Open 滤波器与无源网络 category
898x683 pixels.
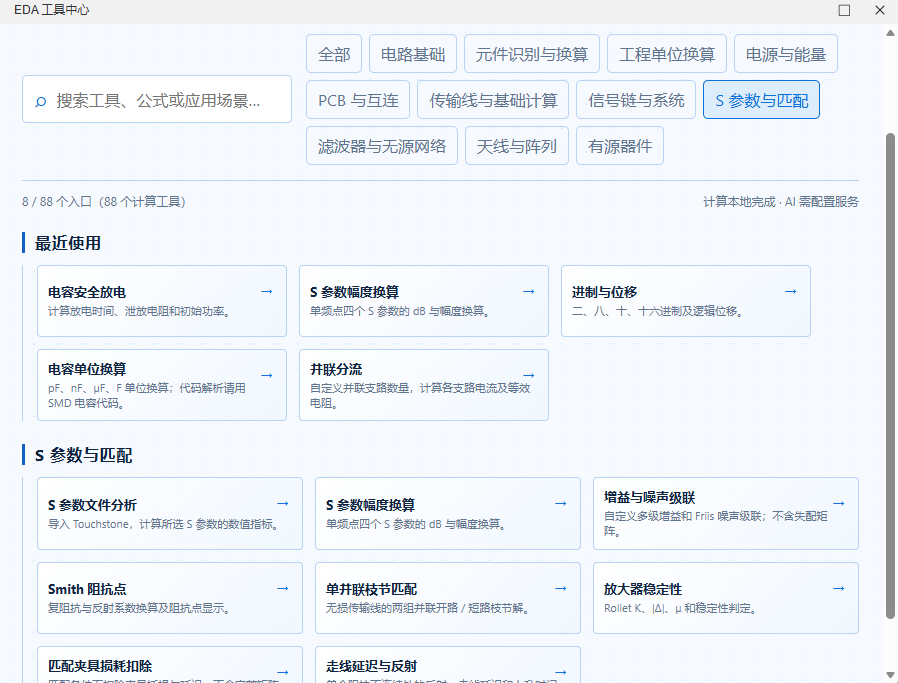[x=382, y=145]
